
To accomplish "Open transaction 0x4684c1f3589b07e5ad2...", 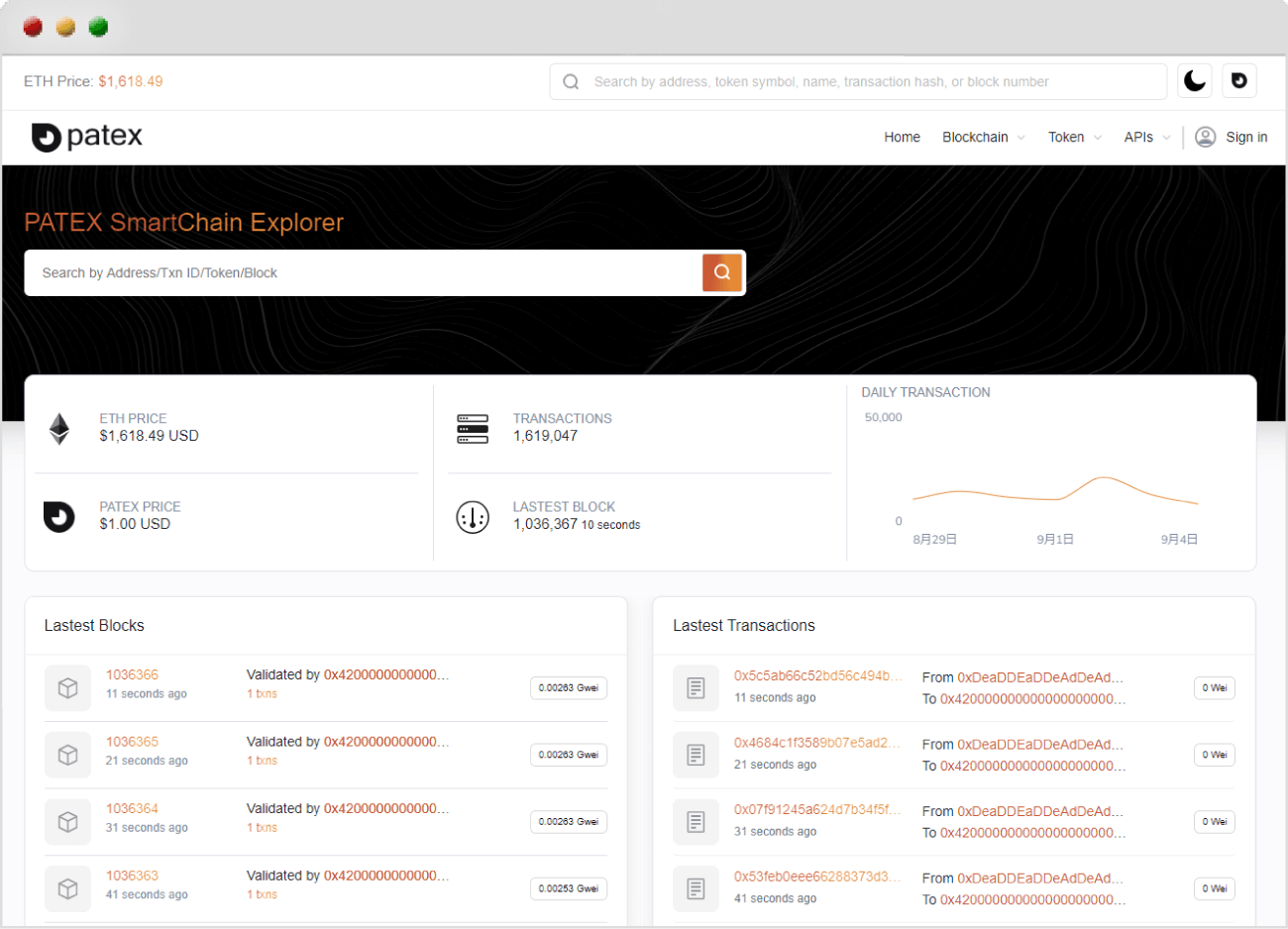I will click(x=817, y=743).
